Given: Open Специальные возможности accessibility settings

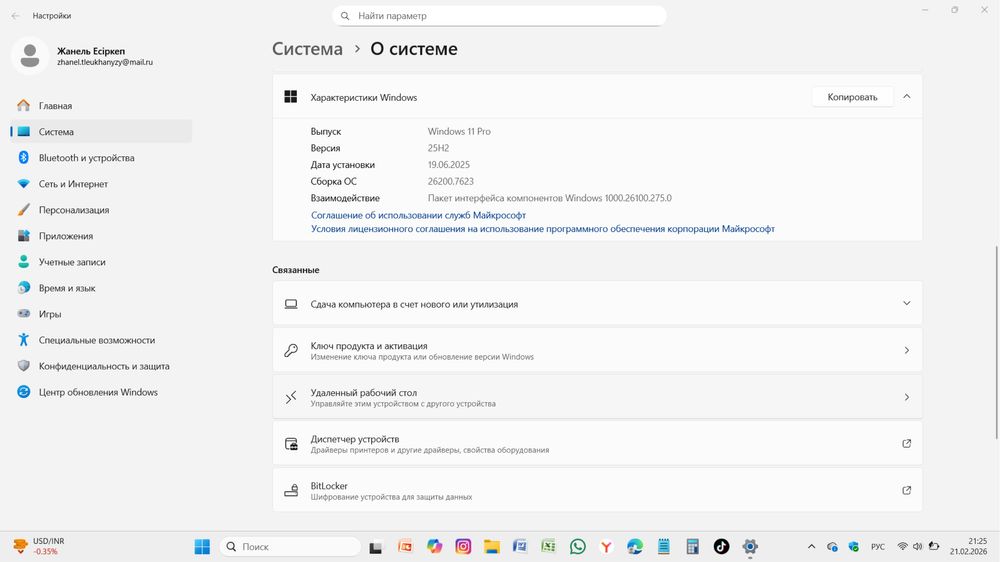Looking at the screenshot, I should coord(96,340).
